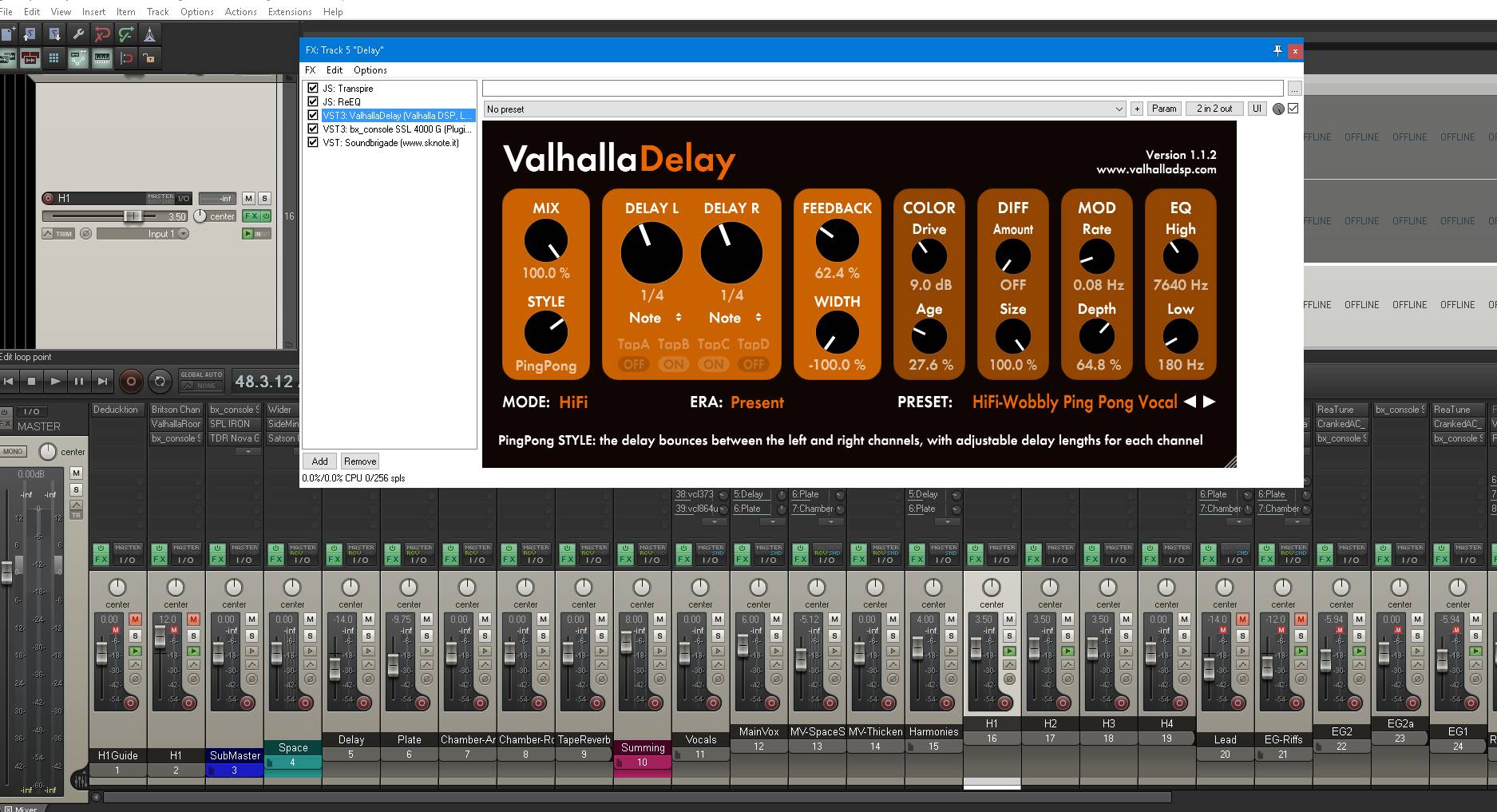The height and width of the screenshot is (812, 1497).
Task: Click the Param button
Action: tap(1164, 109)
